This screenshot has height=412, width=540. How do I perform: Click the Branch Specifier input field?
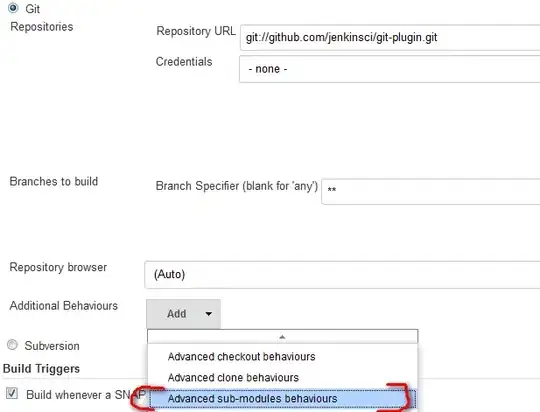coord(430,191)
